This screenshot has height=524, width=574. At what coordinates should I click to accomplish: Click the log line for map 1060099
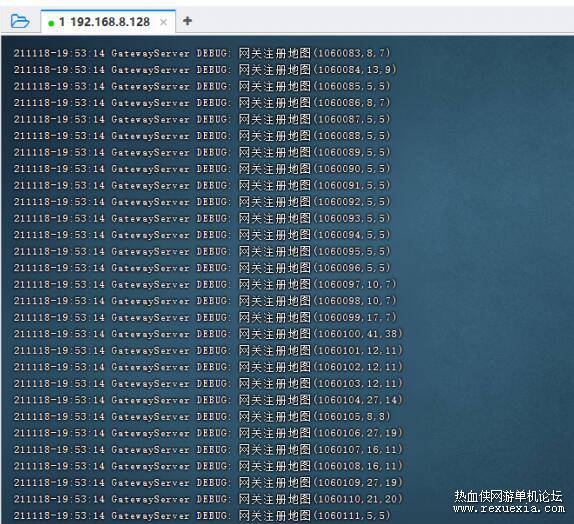coord(205,317)
